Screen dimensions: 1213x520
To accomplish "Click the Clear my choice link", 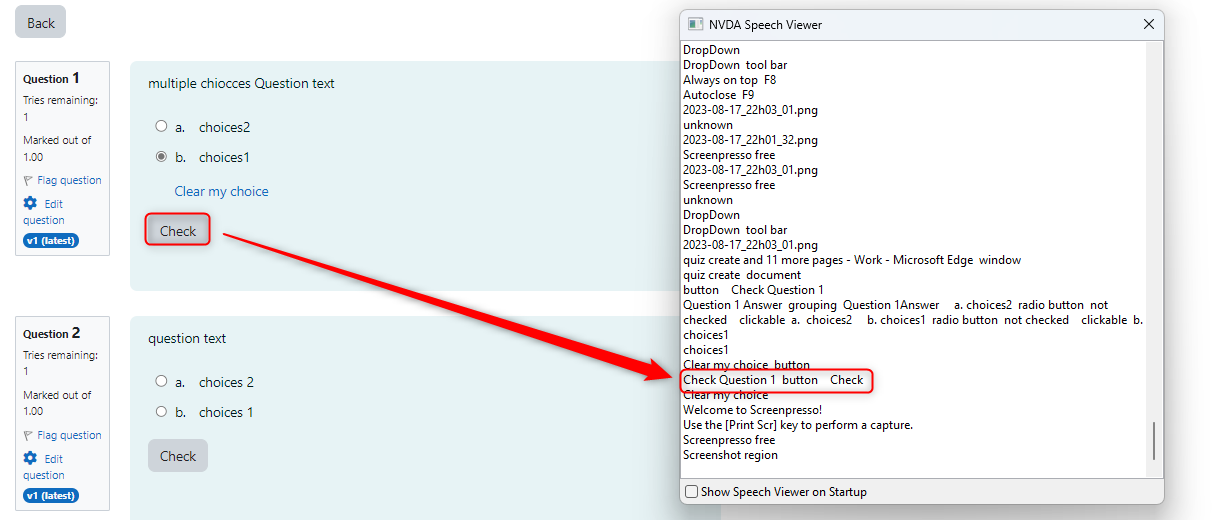I will [221, 191].
